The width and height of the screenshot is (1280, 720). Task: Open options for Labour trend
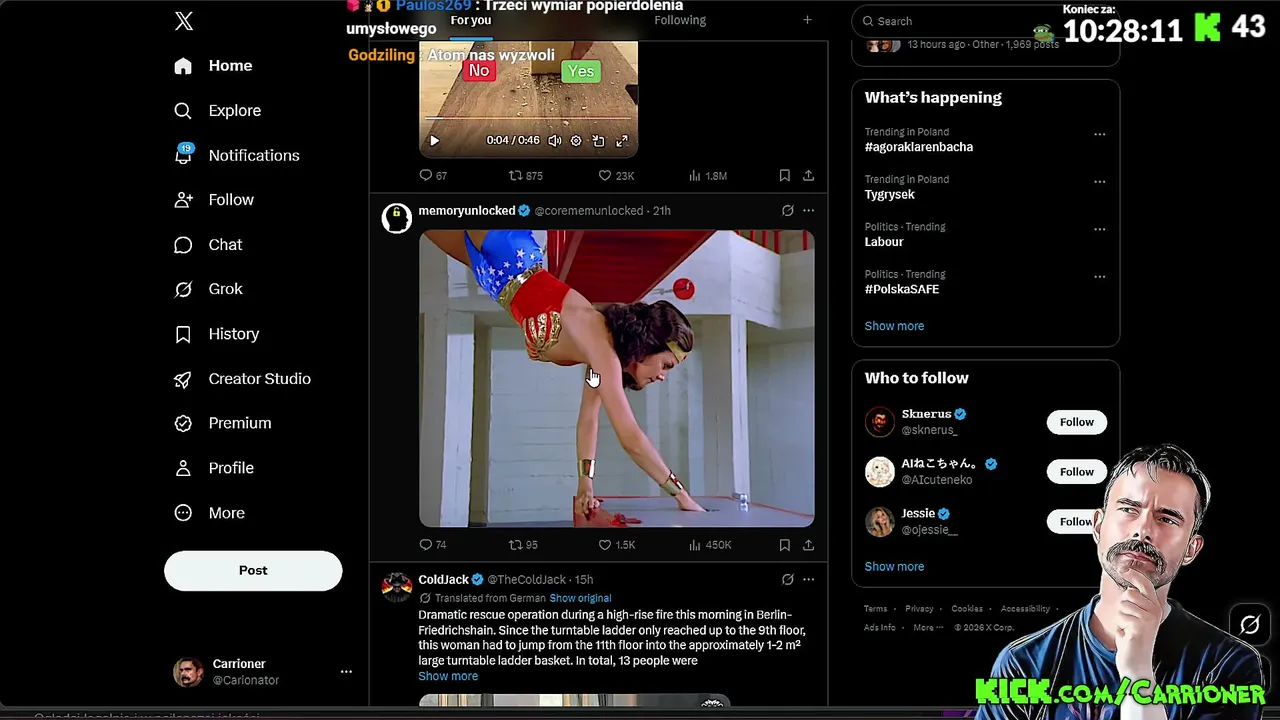[x=1099, y=229]
